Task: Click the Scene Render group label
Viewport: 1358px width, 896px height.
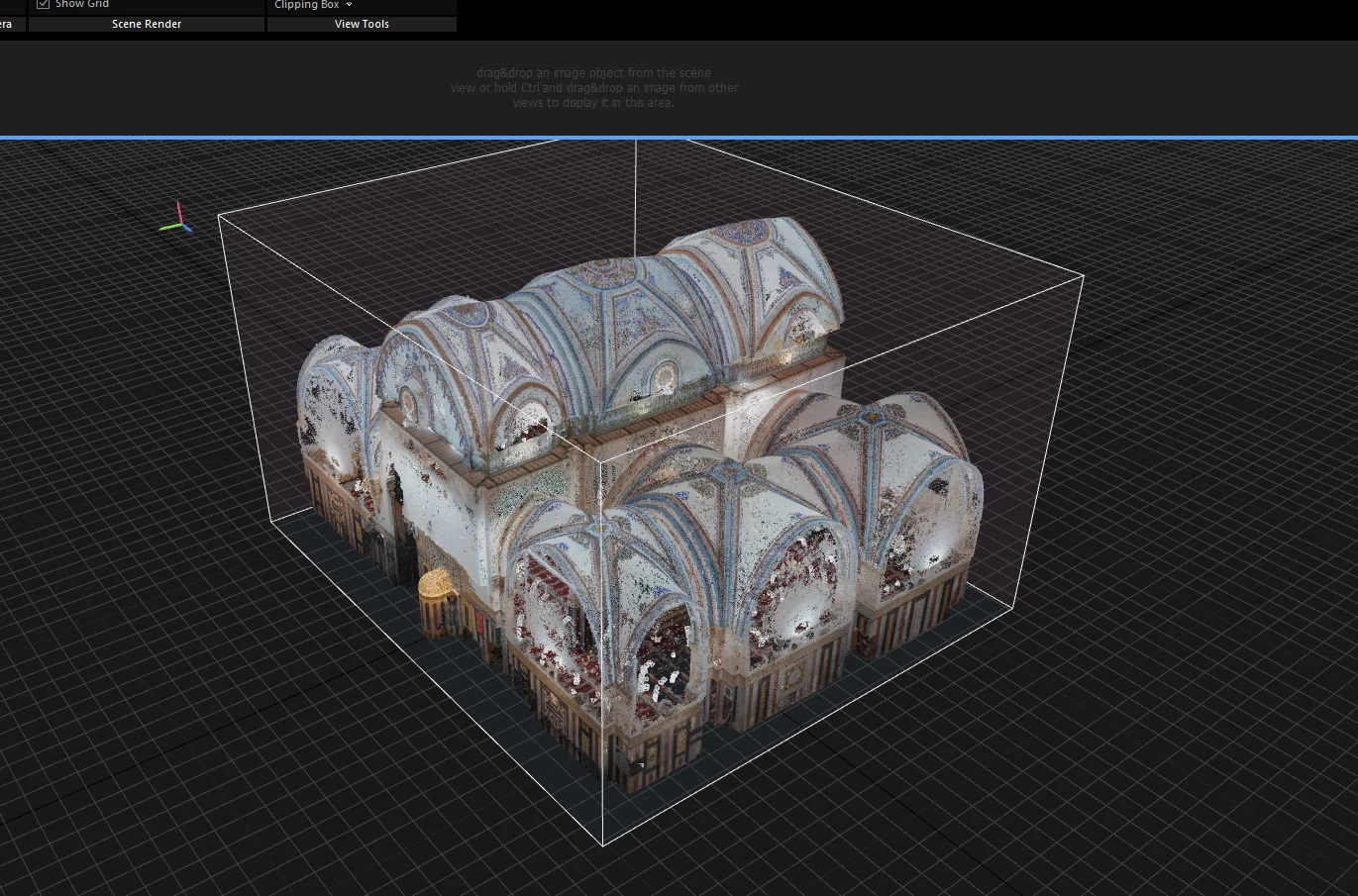Action: (147, 24)
